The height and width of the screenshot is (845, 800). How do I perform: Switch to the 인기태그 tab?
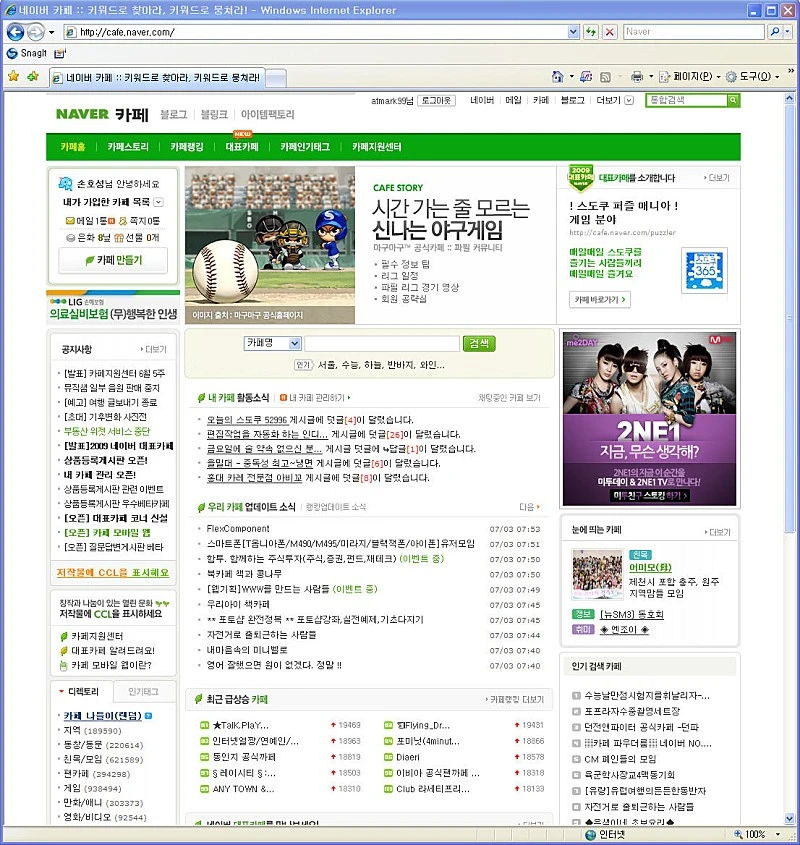tap(143, 691)
